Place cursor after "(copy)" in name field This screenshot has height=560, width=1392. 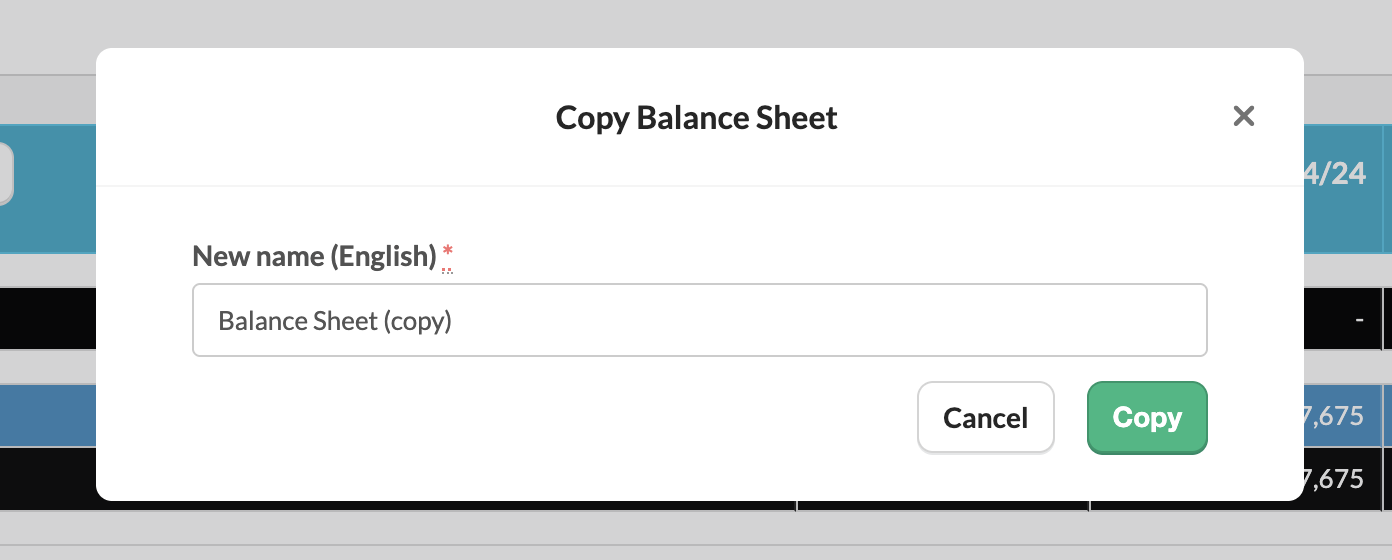pyautogui.click(x=456, y=322)
